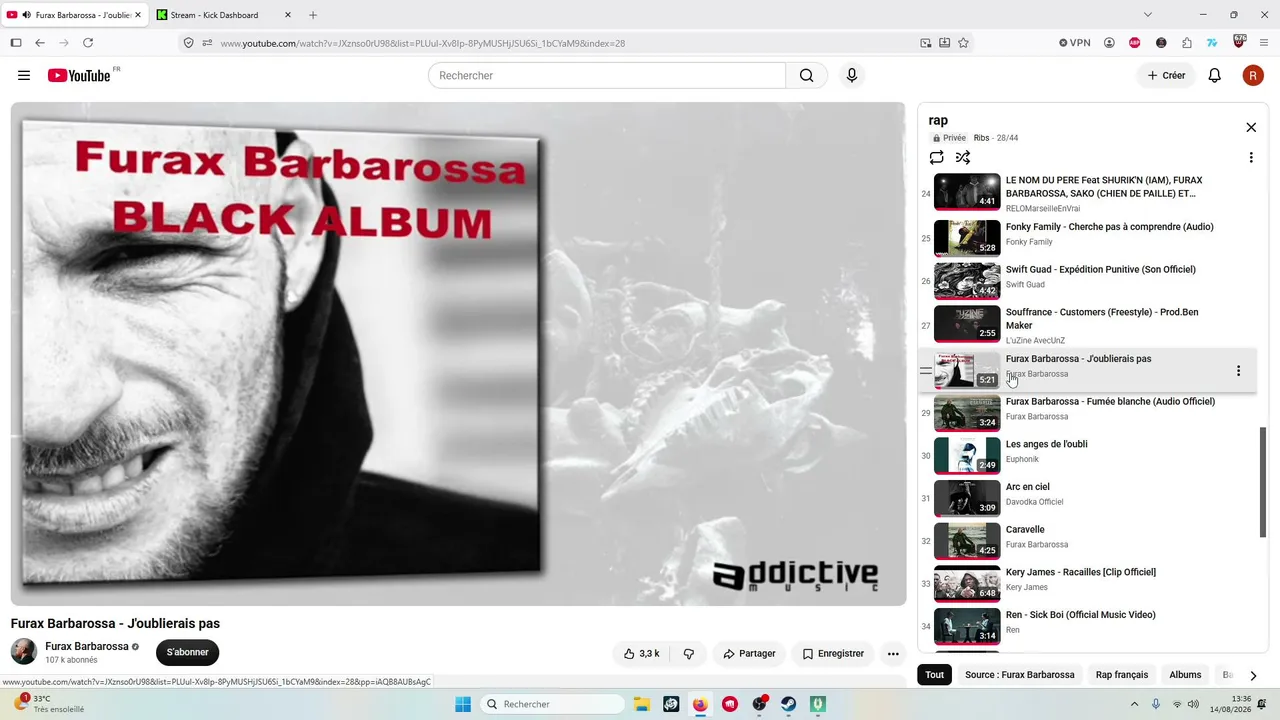Click the YouTube search magnifier button
Image resolution: width=1280 pixels, height=720 pixels.
[x=806, y=75]
